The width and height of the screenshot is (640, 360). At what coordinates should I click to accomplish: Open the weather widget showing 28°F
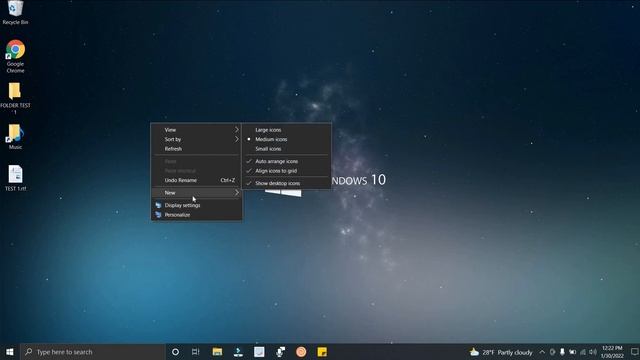501,352
